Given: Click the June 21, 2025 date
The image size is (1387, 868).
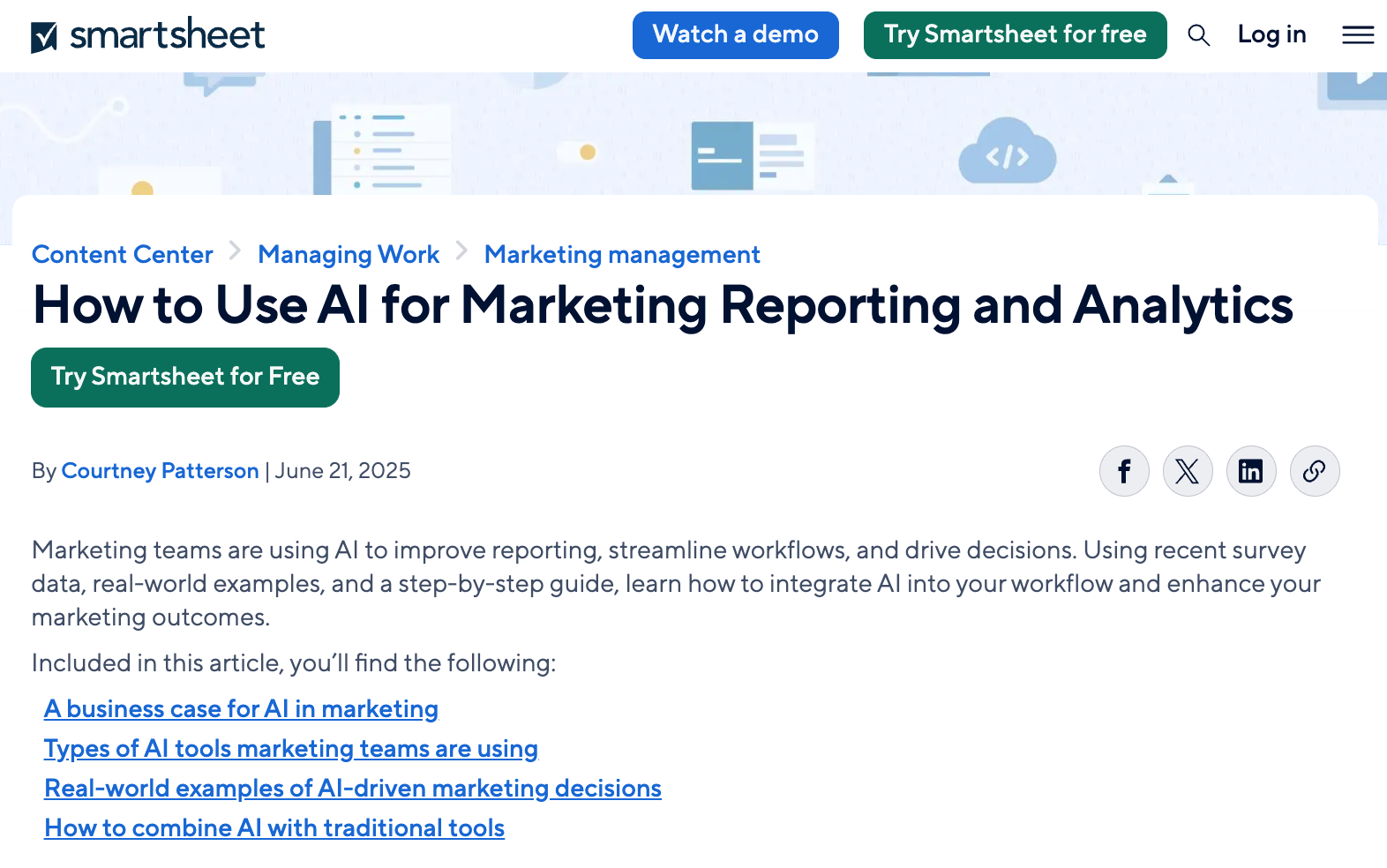Looking at the screenshot, I should 343,471.
